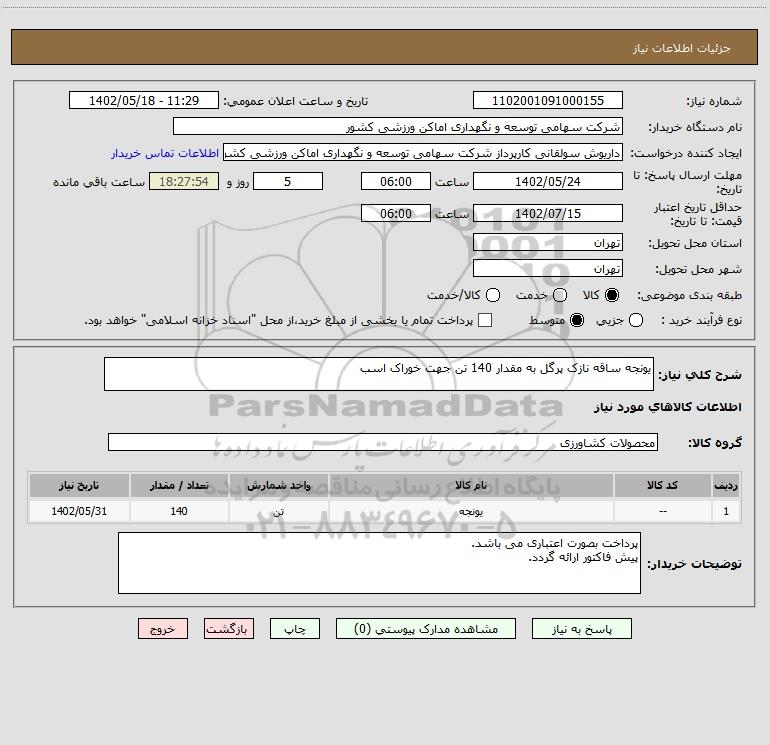The image size is (770, 745).
Task: Click the نام کالا column header
Action: (x=471, y=485)
